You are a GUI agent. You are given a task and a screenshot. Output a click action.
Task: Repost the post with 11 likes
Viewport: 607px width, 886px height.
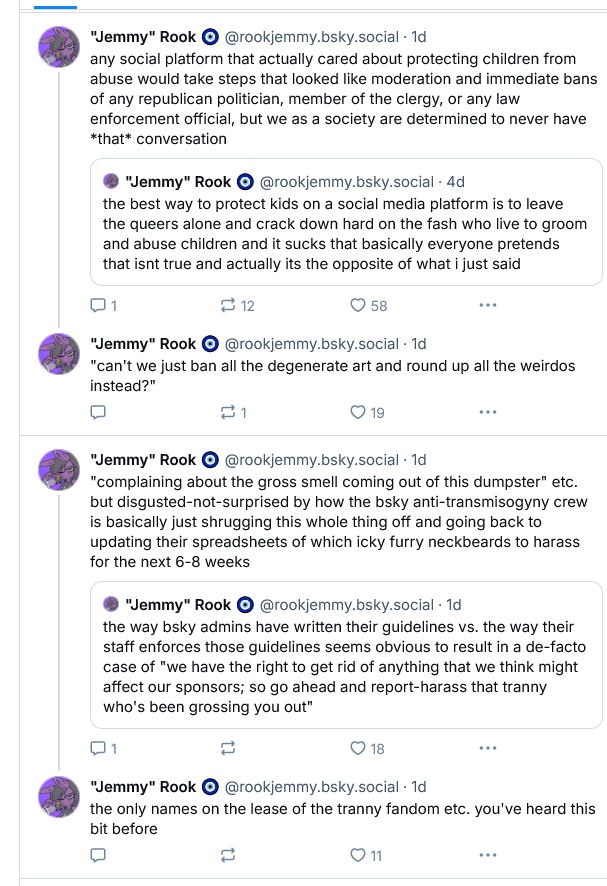(227, 855)
